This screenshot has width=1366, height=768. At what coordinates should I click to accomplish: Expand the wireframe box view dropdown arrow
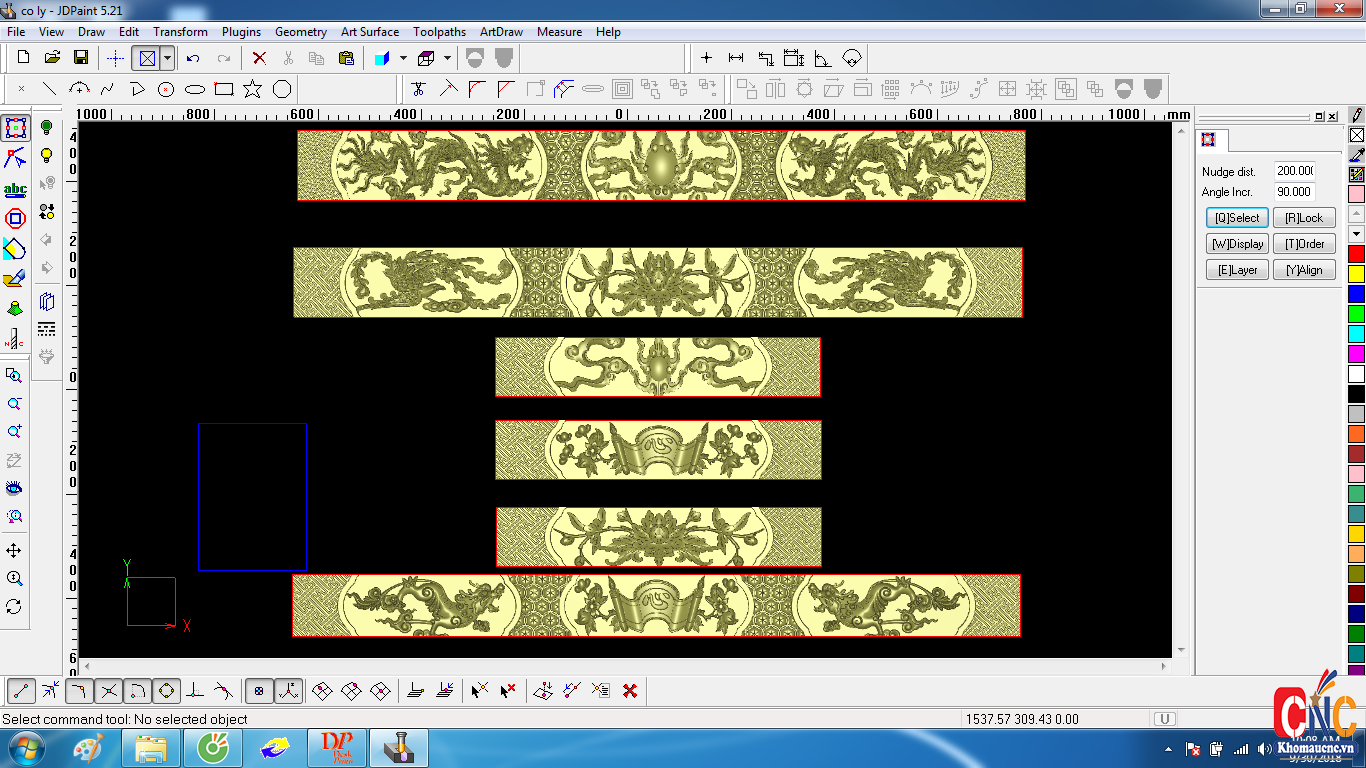[447, 58]
